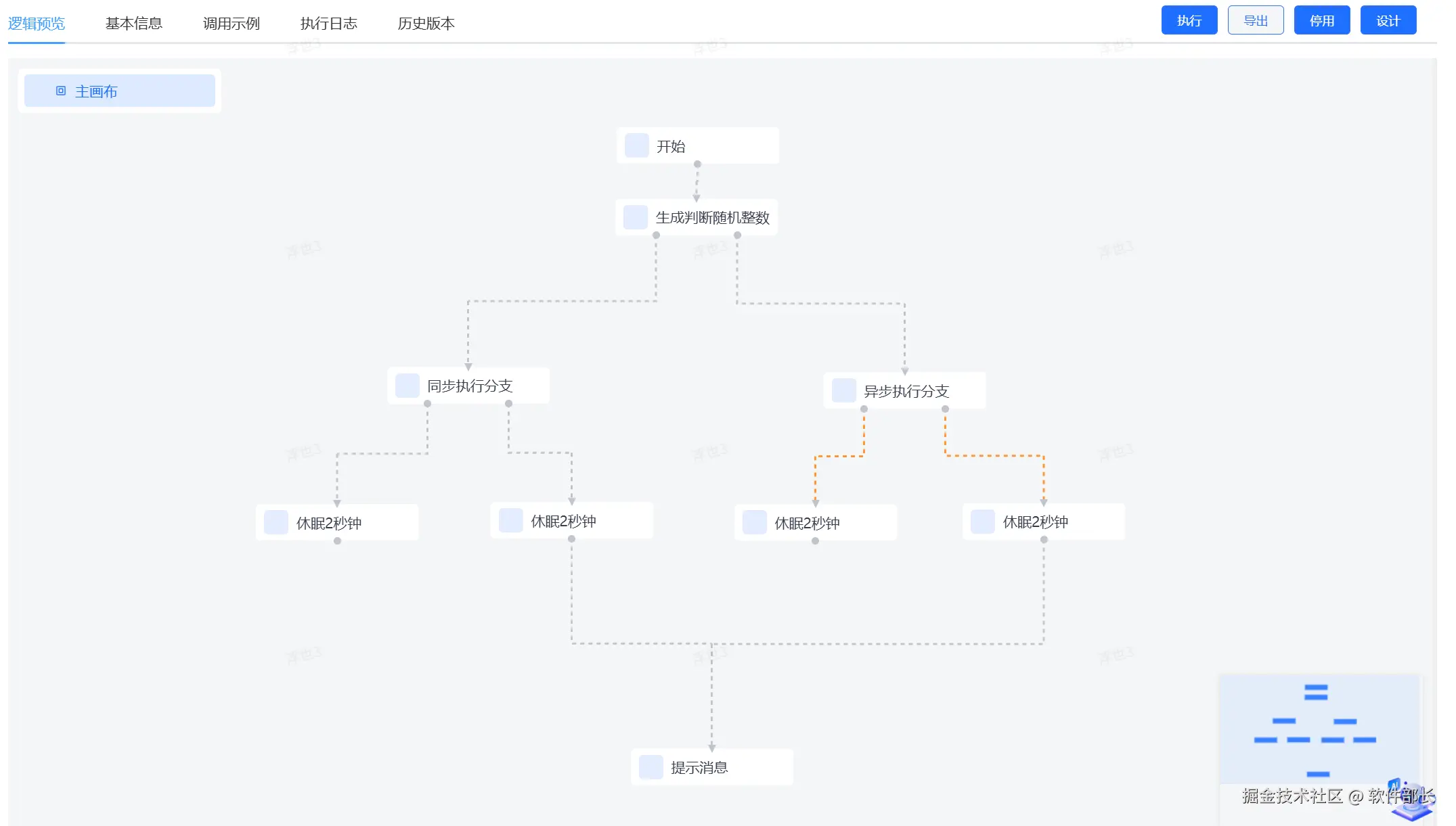Open the 调用示例 tab
The height and width of the screenshot is (826, 1456).
(x=231, y=23)
